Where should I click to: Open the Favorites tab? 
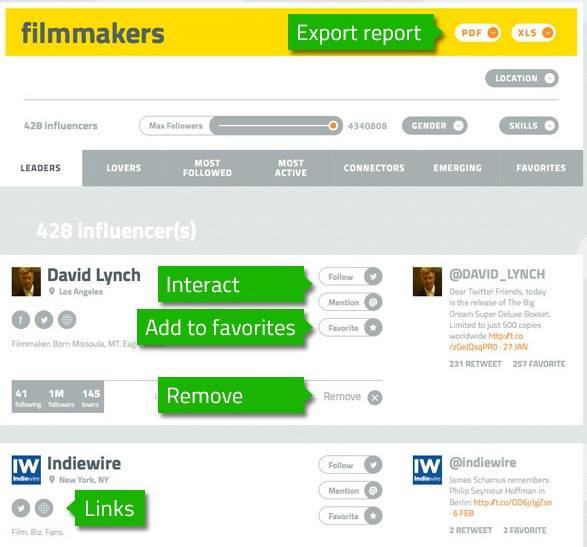coord(541,168)
